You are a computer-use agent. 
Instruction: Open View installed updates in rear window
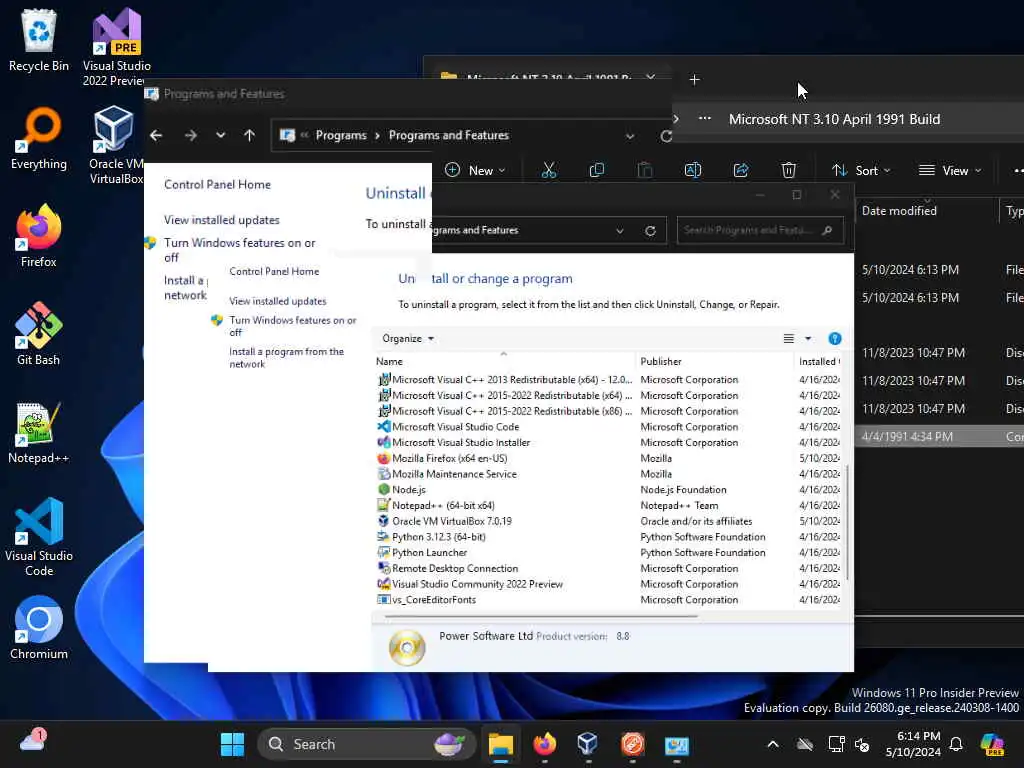(221, 220)
